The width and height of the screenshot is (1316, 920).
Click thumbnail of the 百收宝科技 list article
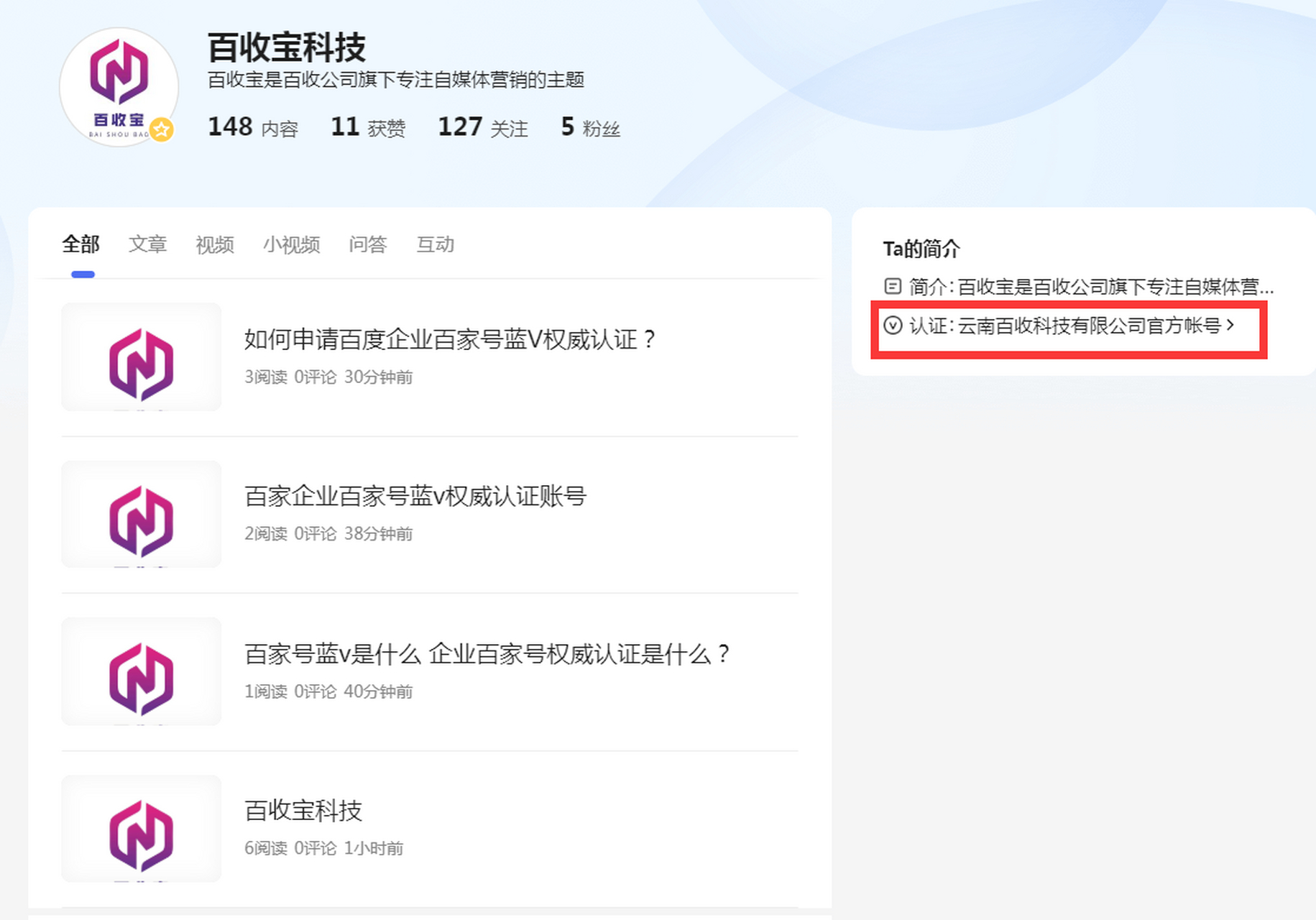click(141, 829)
